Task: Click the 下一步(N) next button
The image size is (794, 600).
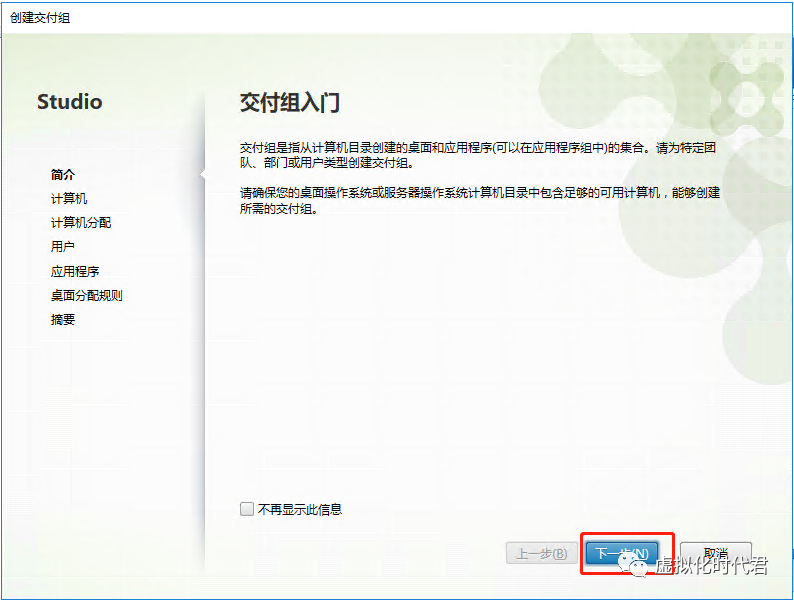Action: click(621, 553)
